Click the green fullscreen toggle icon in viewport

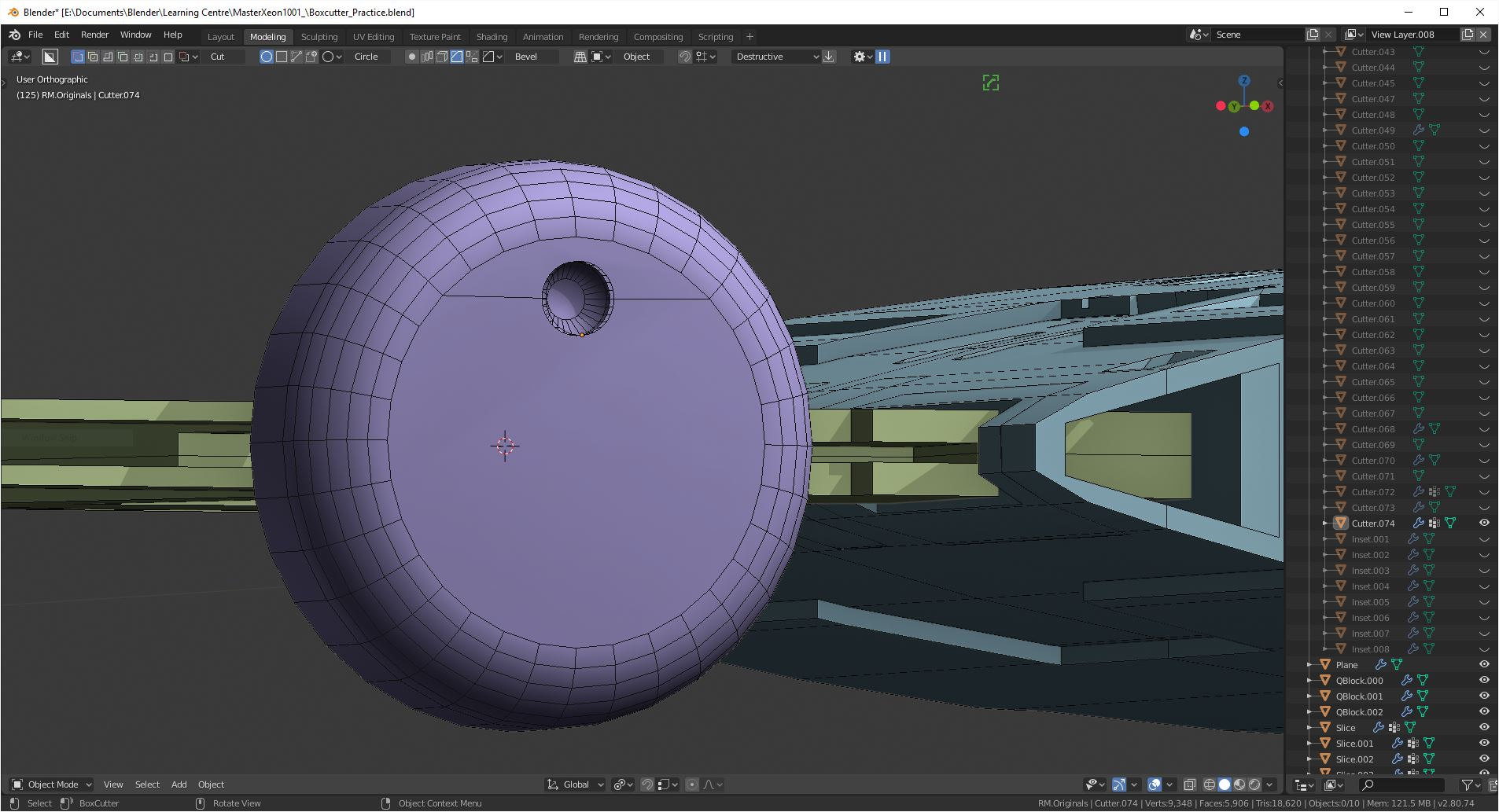point(991,83)
